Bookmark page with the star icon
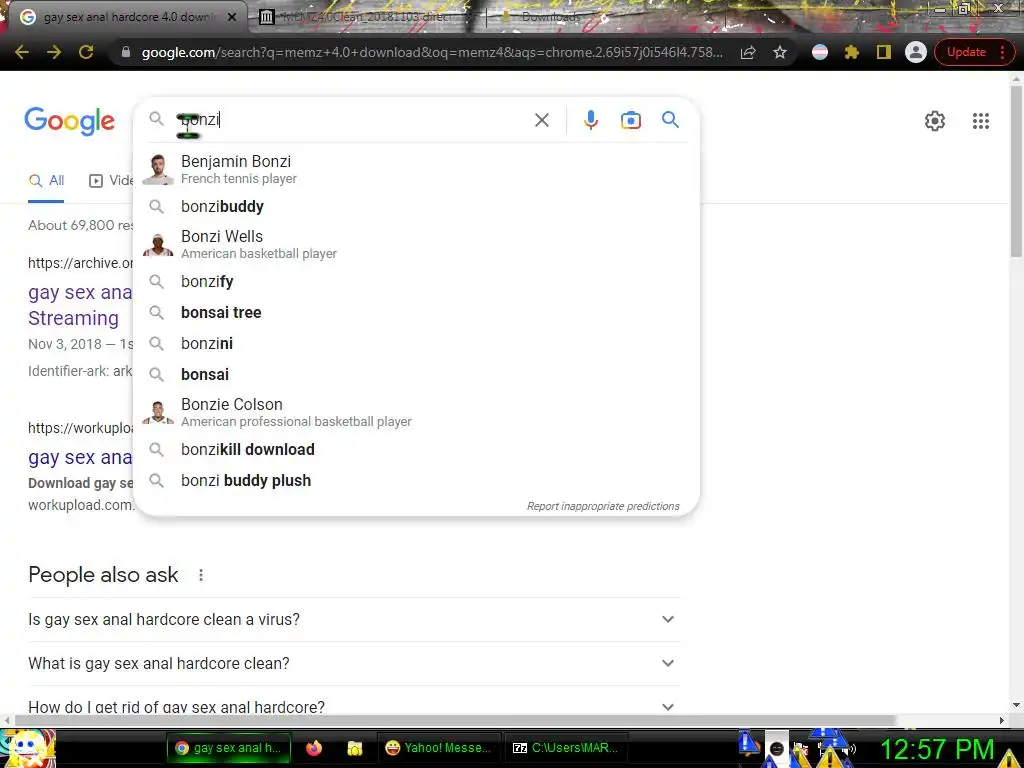 [x=780, y=52]
